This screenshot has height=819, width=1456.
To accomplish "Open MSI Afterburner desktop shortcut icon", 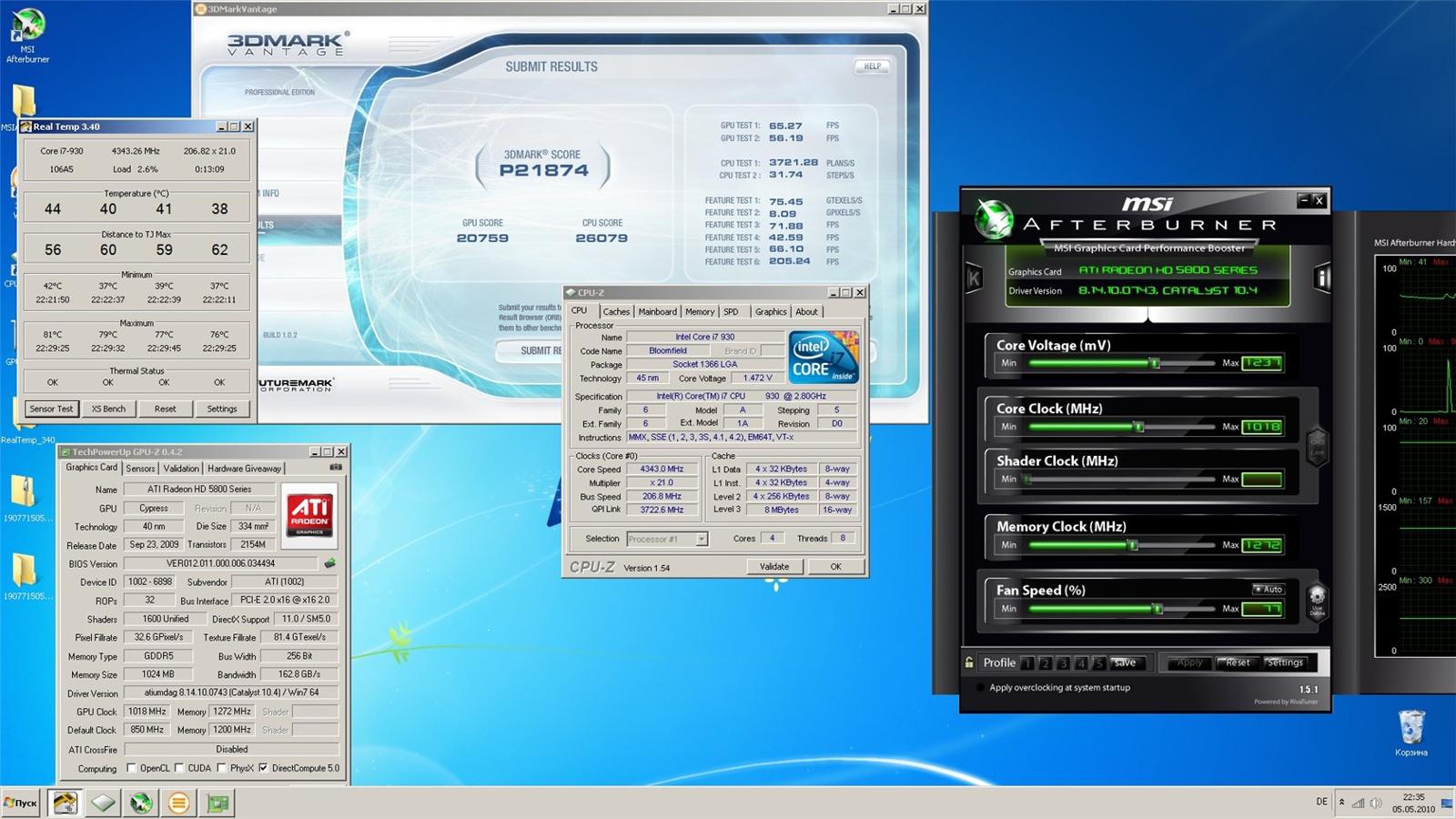I will pos(27,36).
